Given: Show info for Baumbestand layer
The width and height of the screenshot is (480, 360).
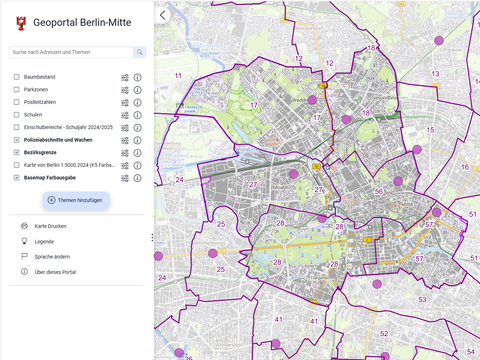Looking at the screenshot, I should click(x=137, y=78).
